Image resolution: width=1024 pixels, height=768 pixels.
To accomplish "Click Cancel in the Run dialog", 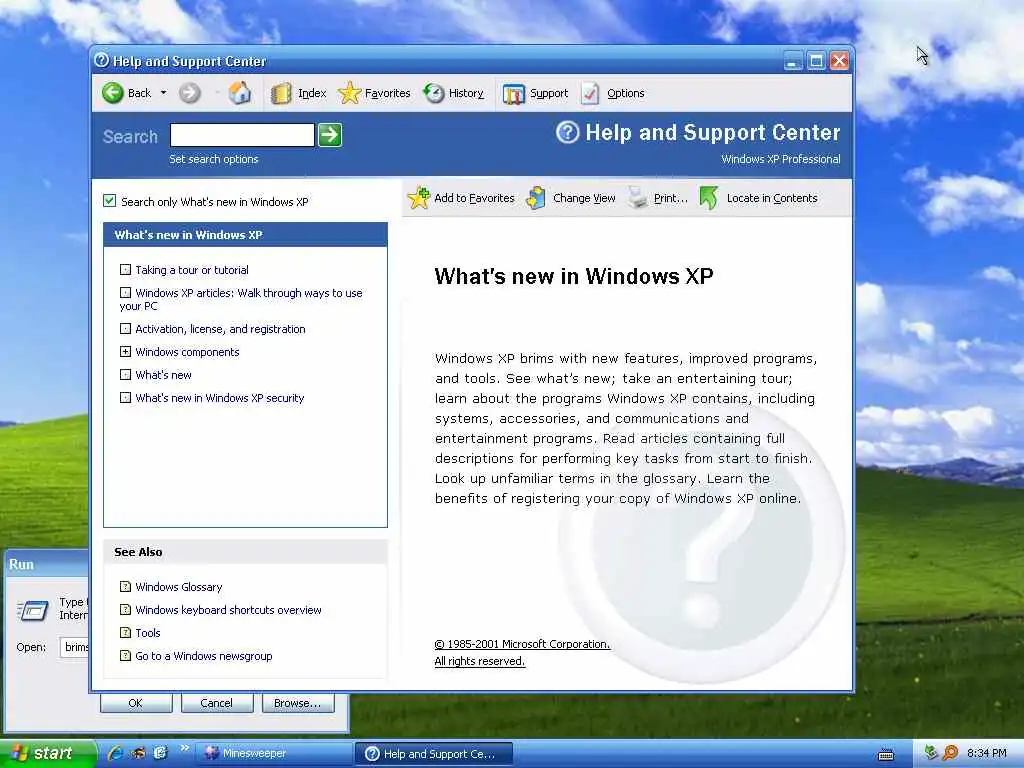I will 216,703.
